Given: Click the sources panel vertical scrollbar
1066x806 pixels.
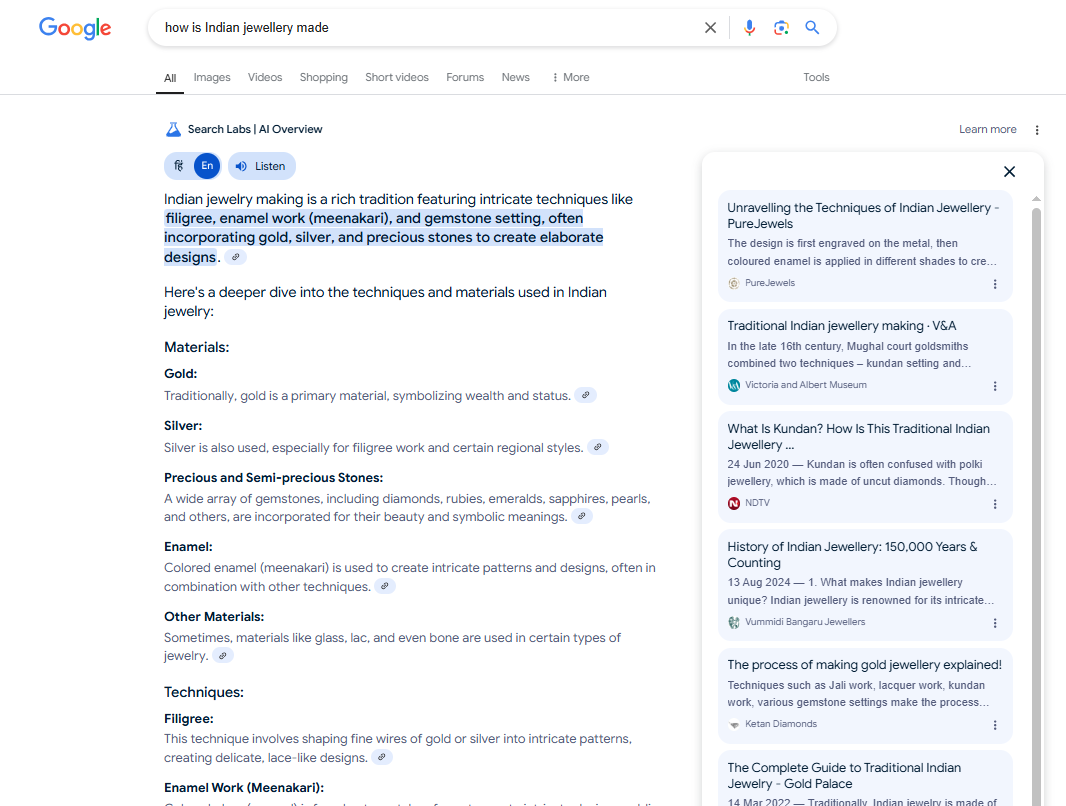Looking at the screenshot, I should [x=1036, y=500].
